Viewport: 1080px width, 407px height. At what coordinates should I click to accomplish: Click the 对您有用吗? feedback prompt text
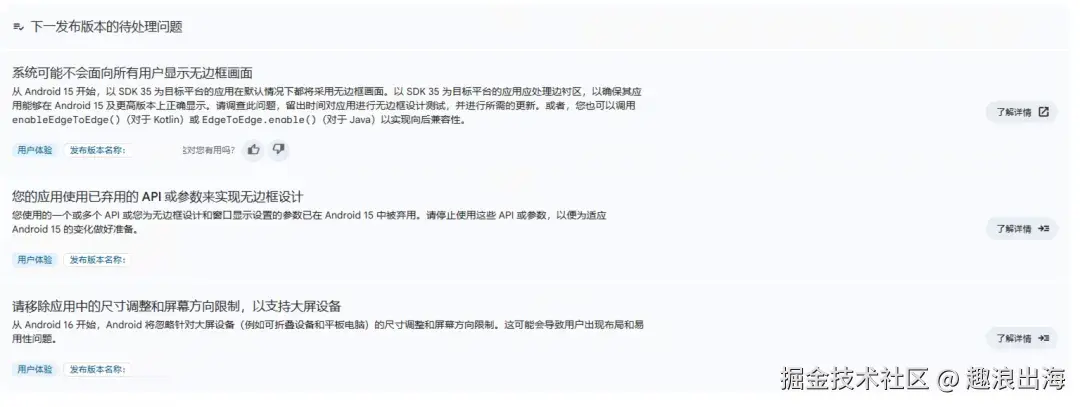(209, 150)
